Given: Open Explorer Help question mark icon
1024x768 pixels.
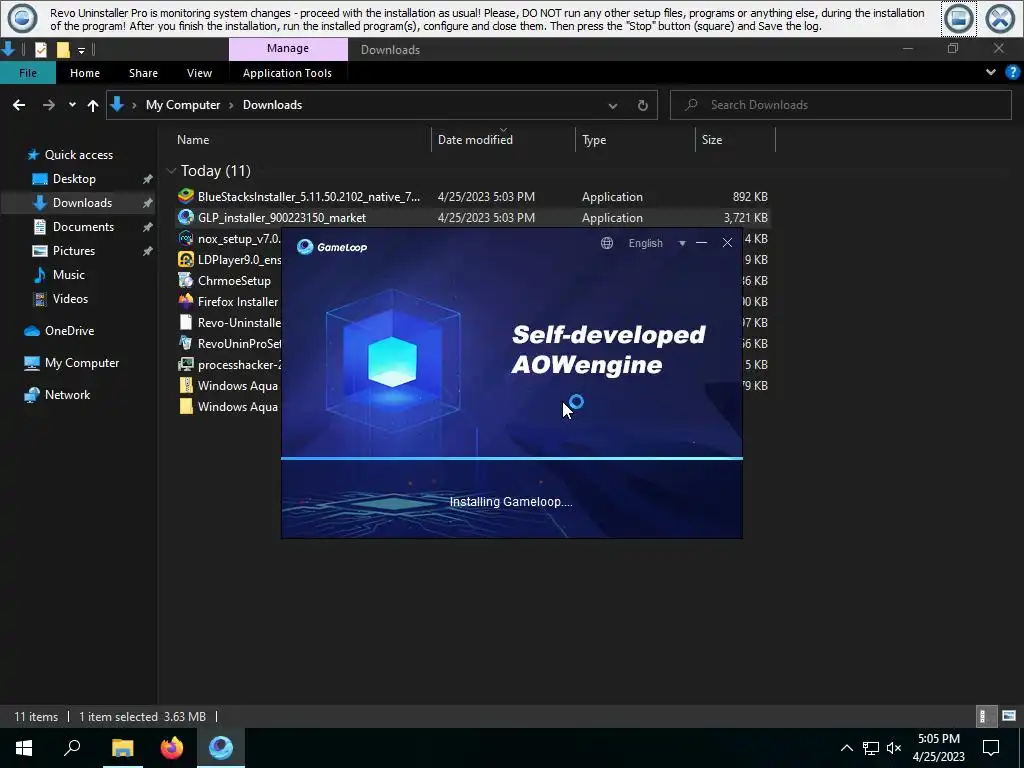Looking at the screenshot, I should tap(1013, 72).
